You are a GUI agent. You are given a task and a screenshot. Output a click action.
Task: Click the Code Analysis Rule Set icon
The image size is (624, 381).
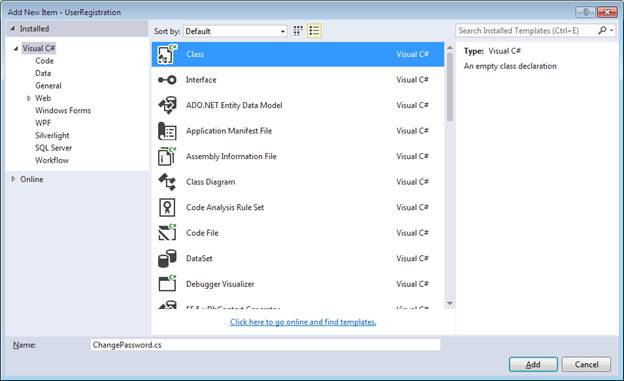(x=167, y=207)
